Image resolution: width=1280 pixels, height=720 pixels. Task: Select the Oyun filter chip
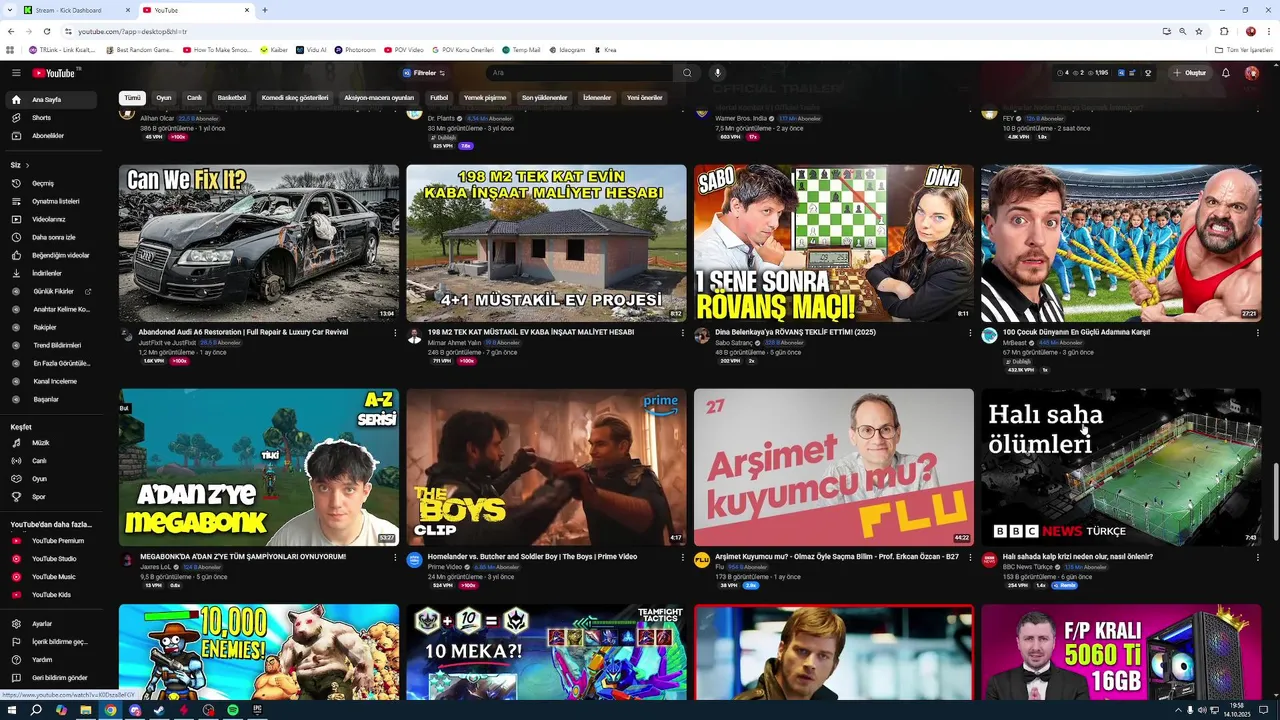(x=164, y=98)
